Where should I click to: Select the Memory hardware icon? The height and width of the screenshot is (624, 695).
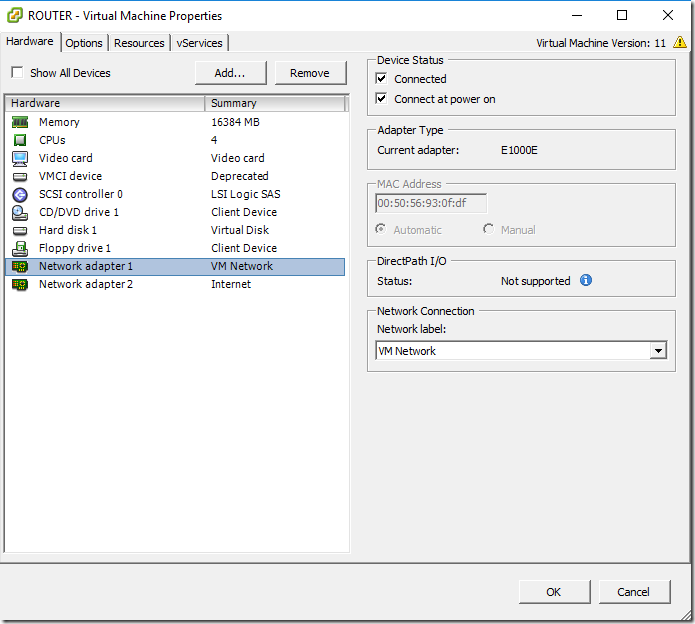[x=20, y=122]
